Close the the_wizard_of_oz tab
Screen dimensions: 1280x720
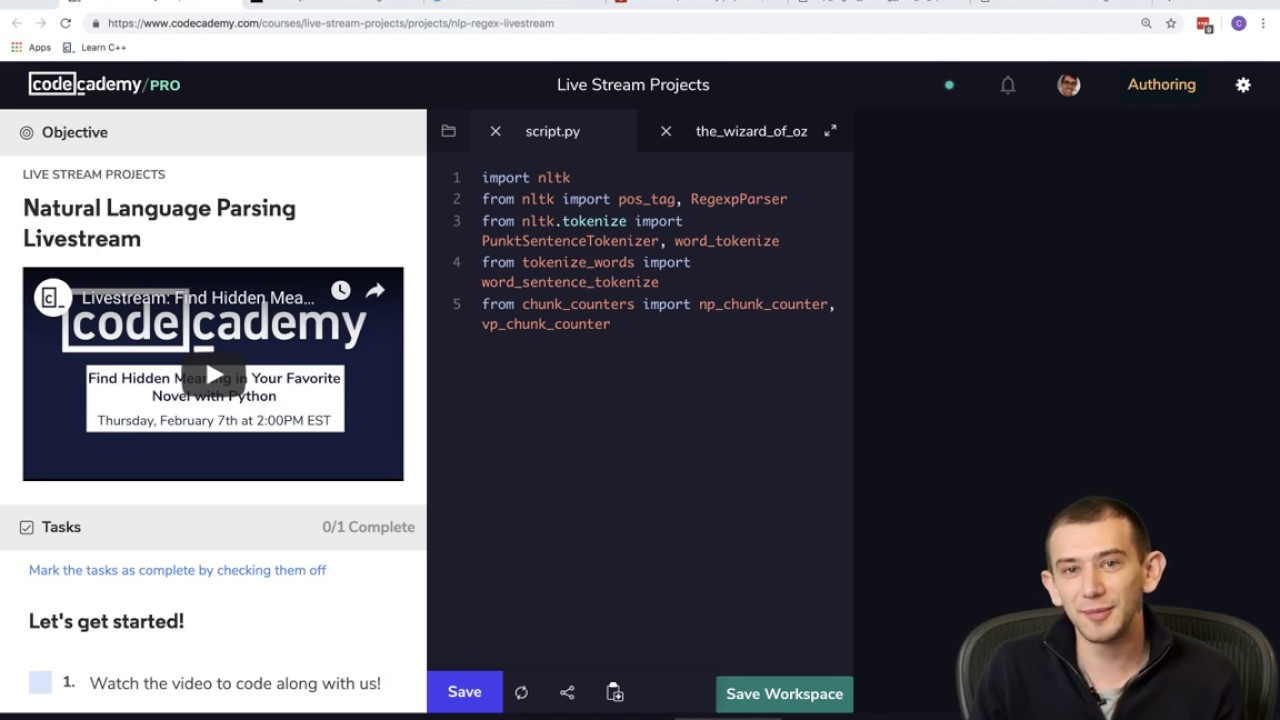click(x=666, y=131)
